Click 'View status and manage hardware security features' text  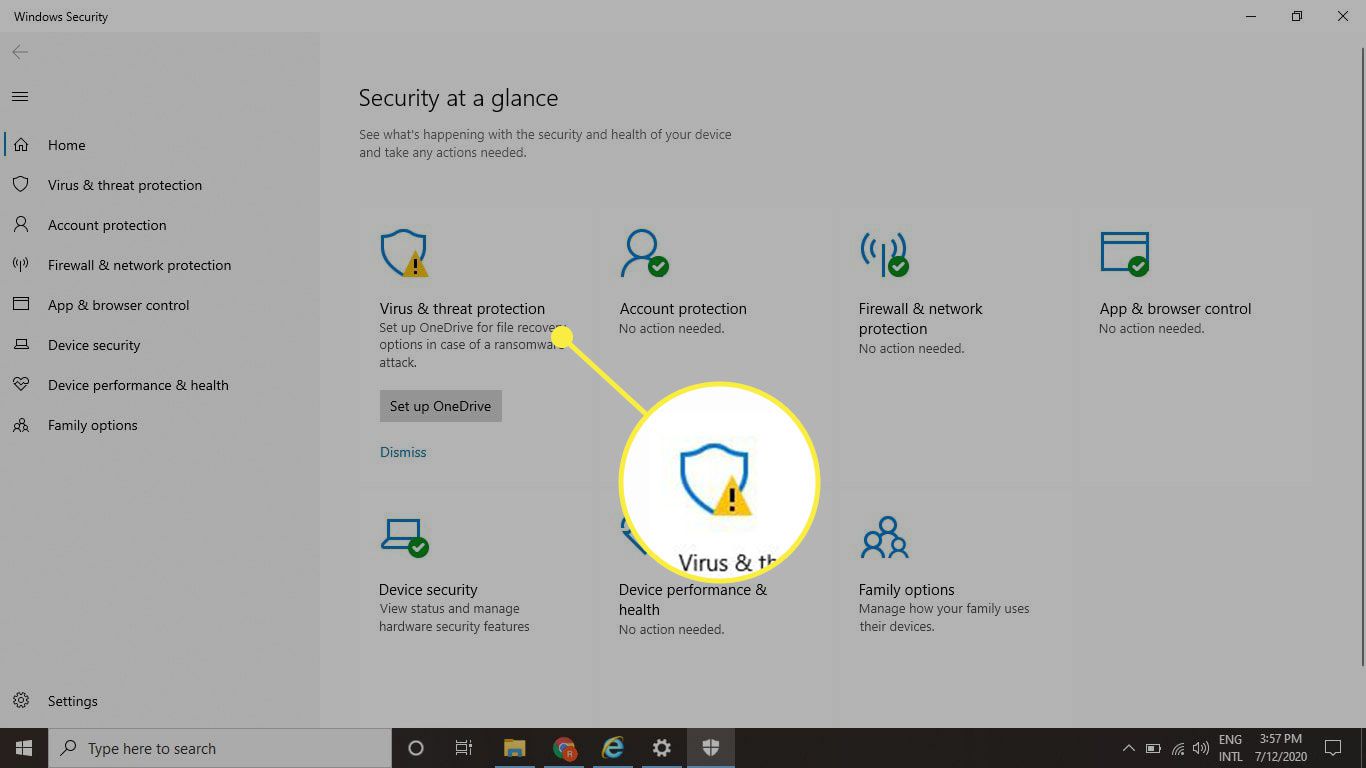(454, 618)
